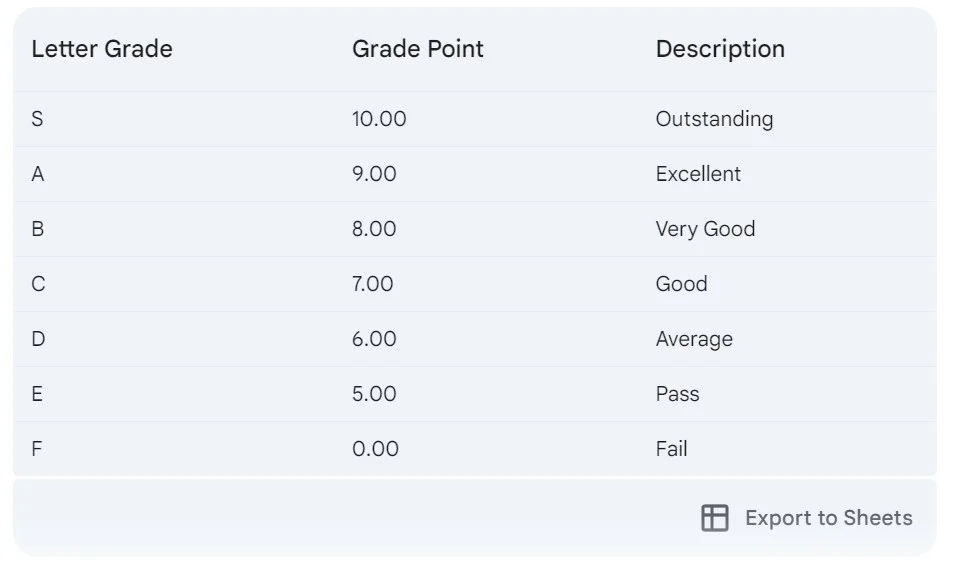968x570 pixels.
Task: Click the 10.00 grade point cell
Action: coord(379,119)
